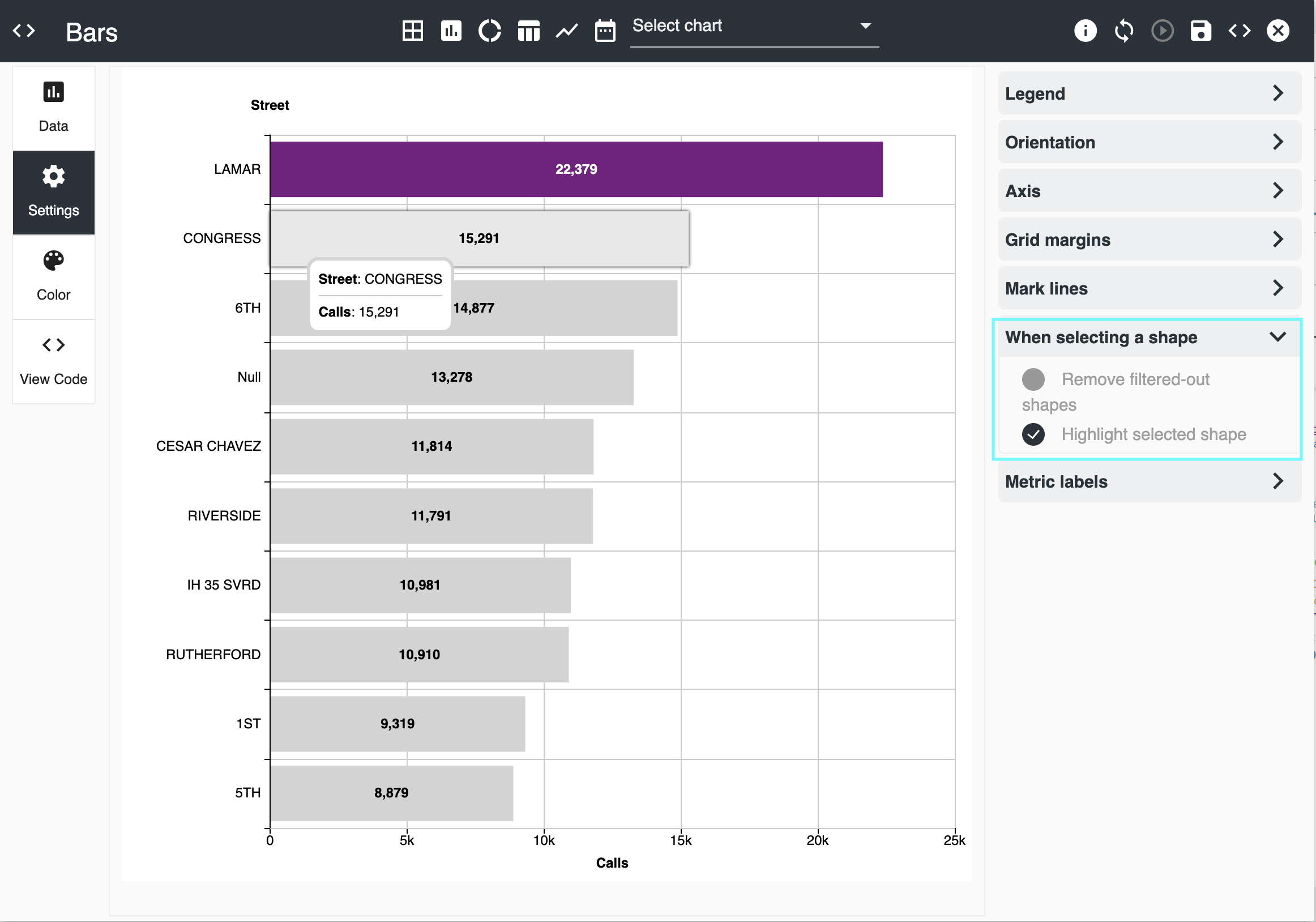Open the info icon in header
Viewport: 1316px width, 922px height.
tap(1084, 31)
